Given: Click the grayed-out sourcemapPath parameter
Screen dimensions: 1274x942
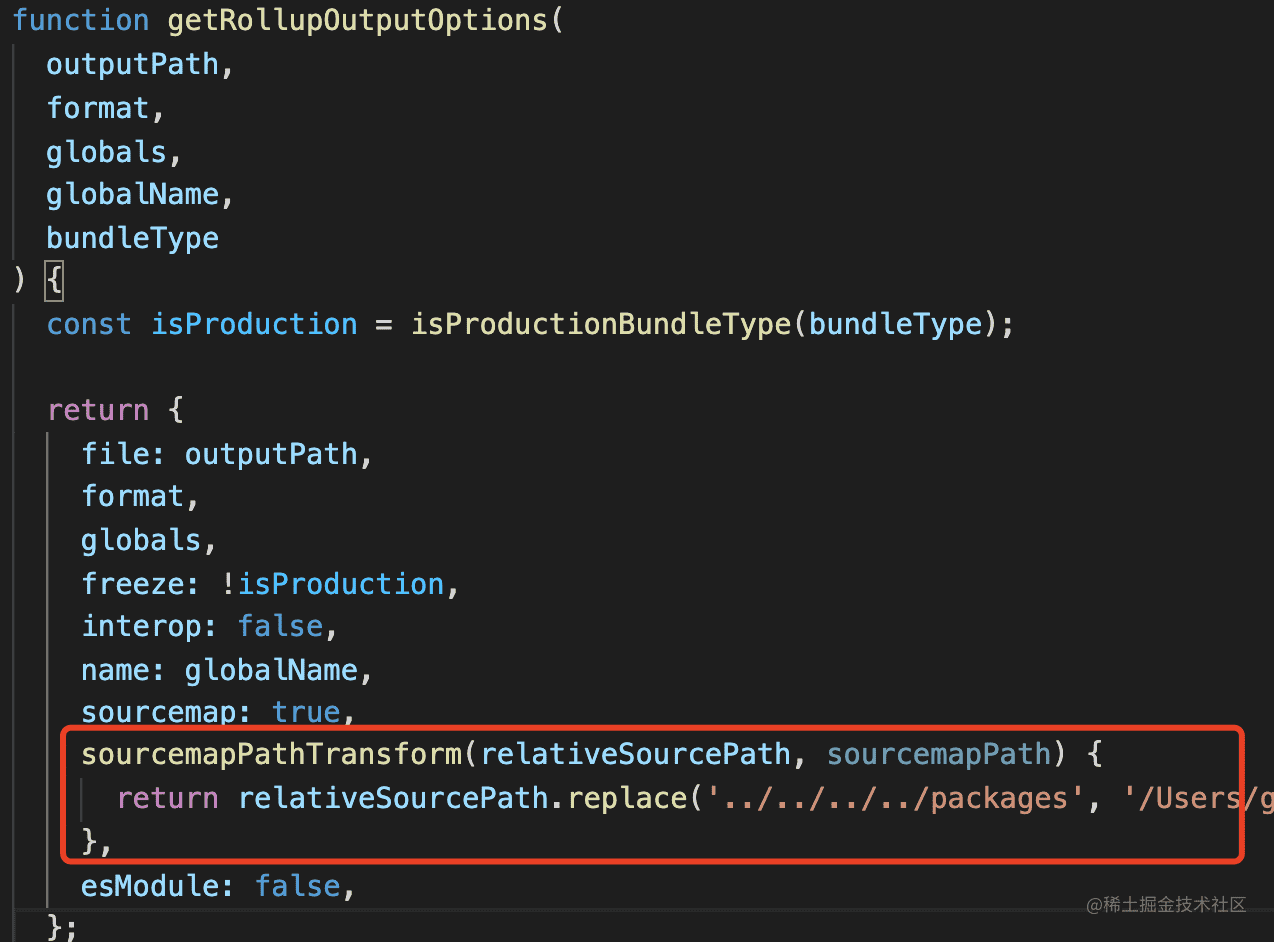Looking at the screenshot, I should tap(940, 754).
